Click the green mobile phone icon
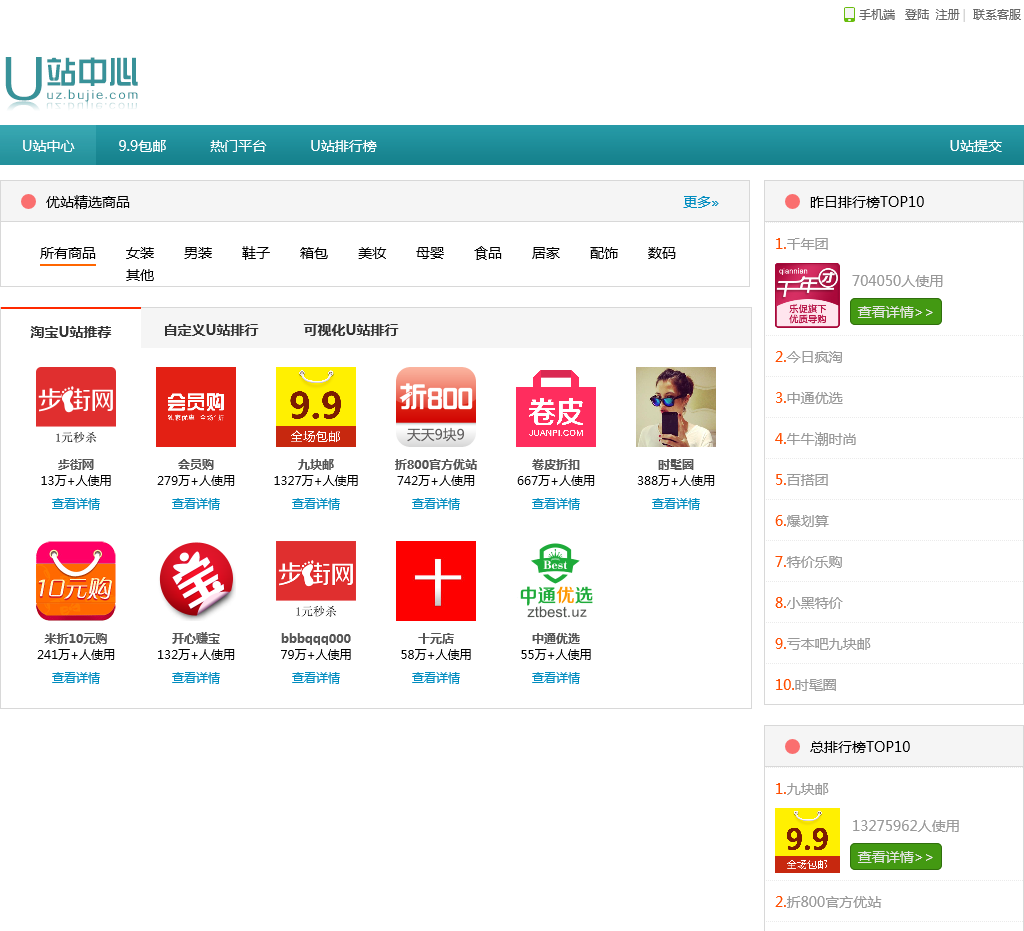 point(849,14)
